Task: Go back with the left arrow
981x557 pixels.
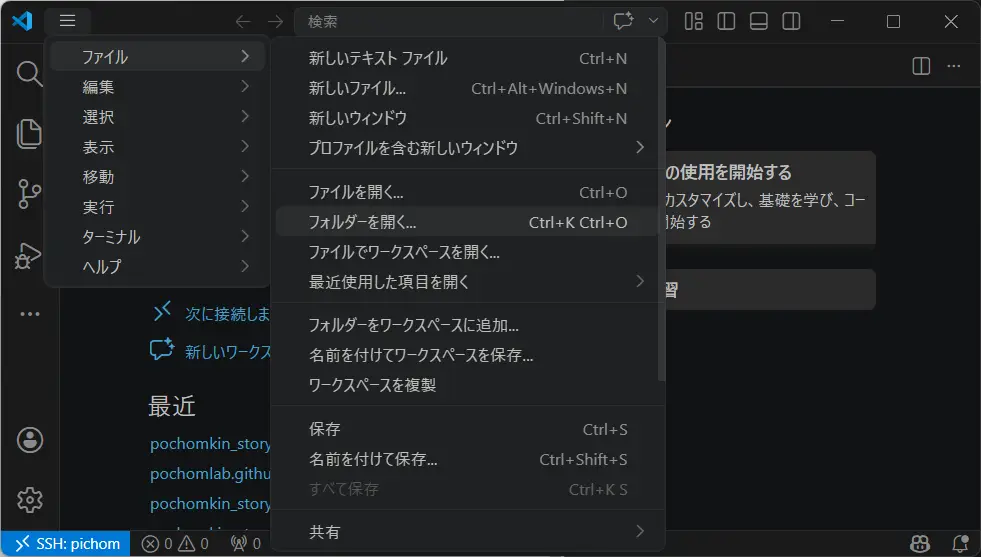Action: (x=243, y=22)
